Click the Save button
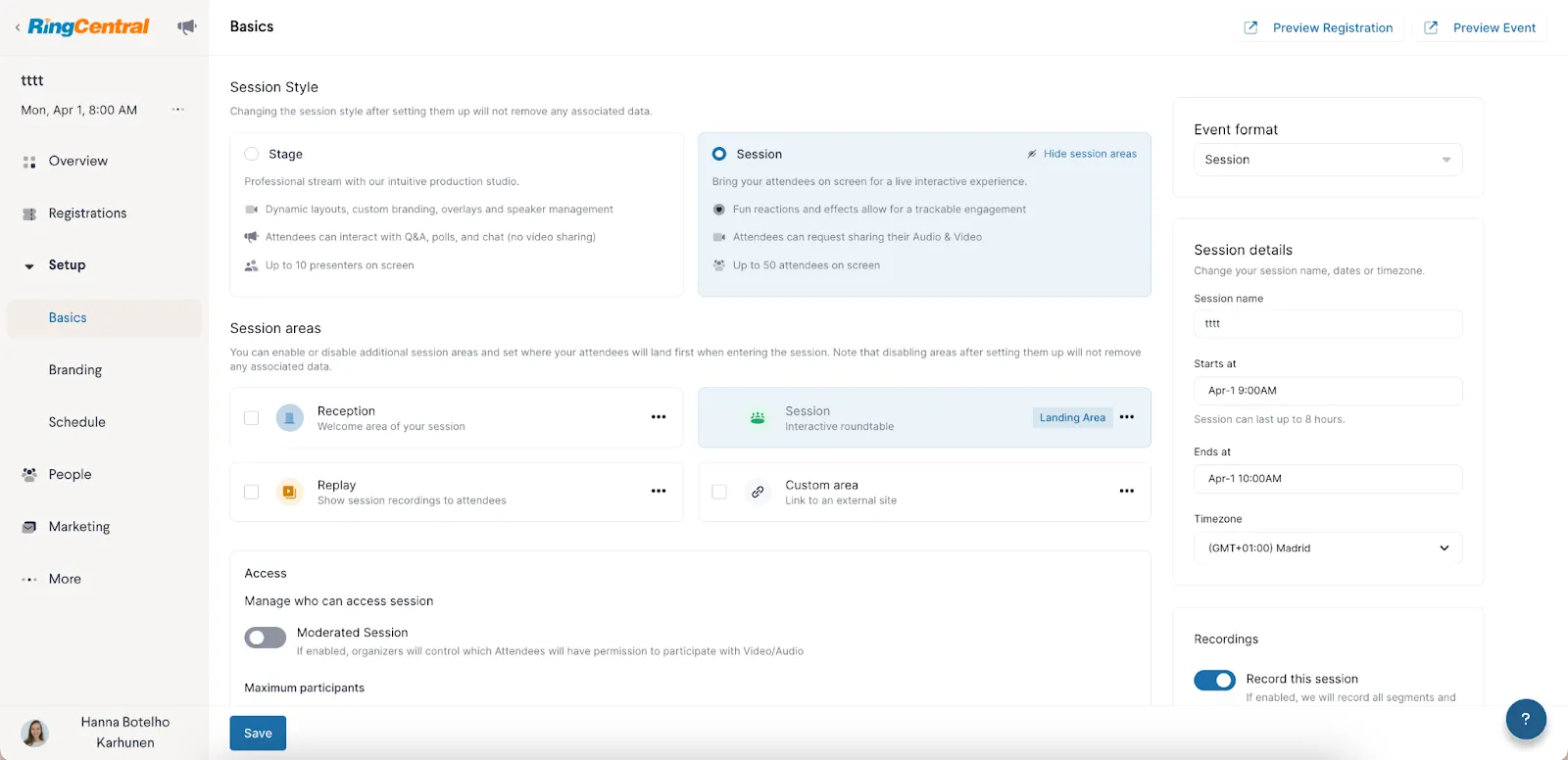This screenshot has height=760, width=1568. [x=258, y=733]
